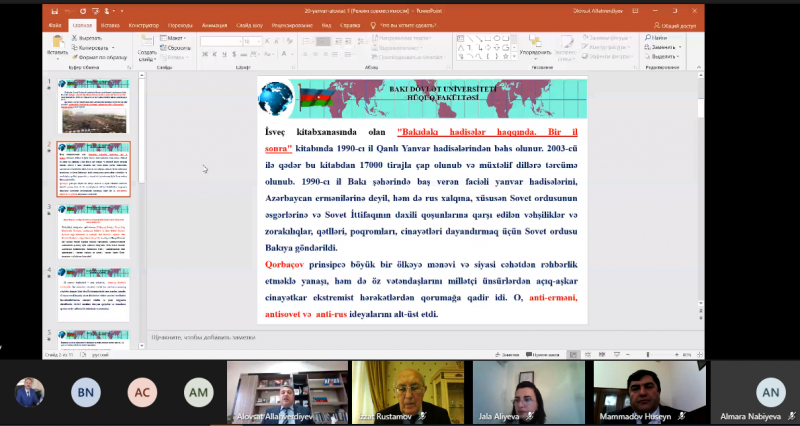800x426 pixels.
Task: Click the Redo/repeat icon in quick access toolbar
Action: pos(83,10)
